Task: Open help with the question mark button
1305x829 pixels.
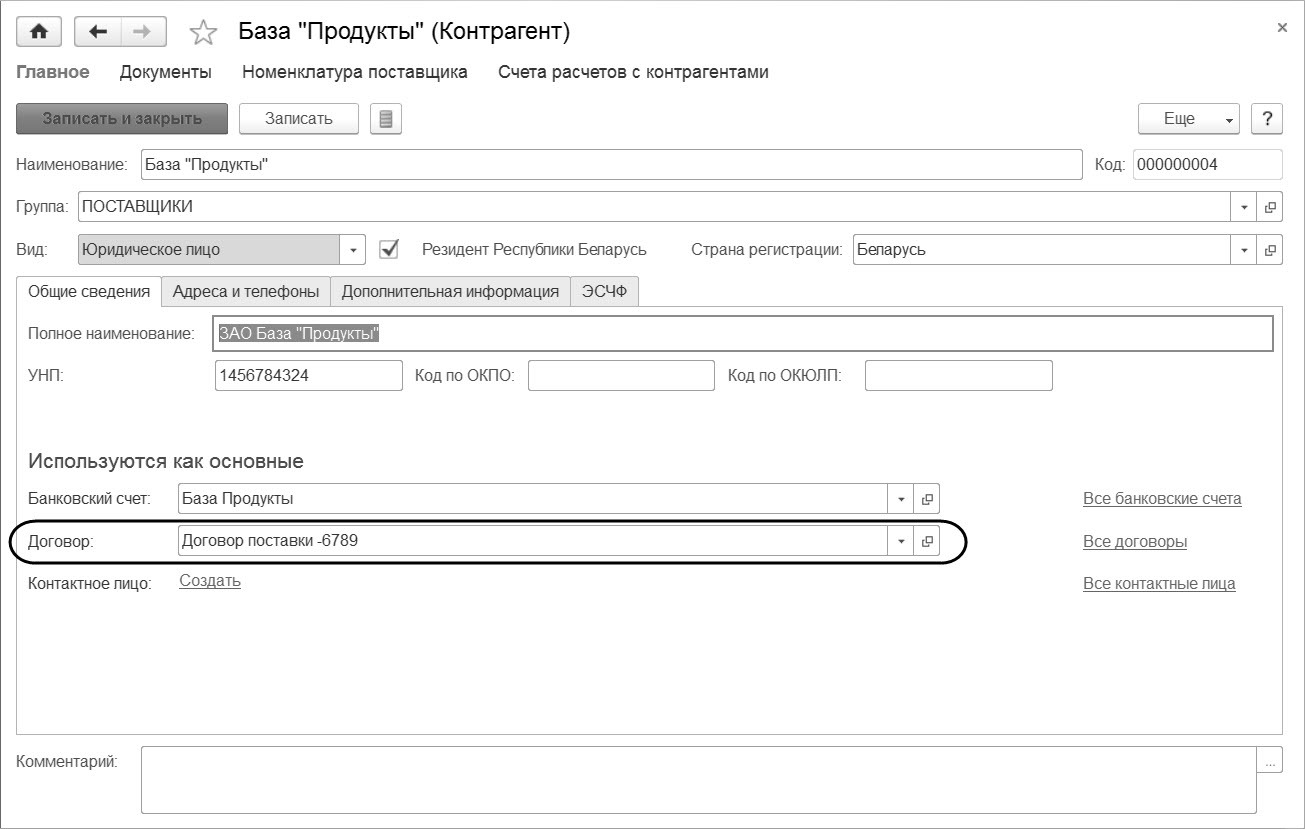Action: (1267, 118)
